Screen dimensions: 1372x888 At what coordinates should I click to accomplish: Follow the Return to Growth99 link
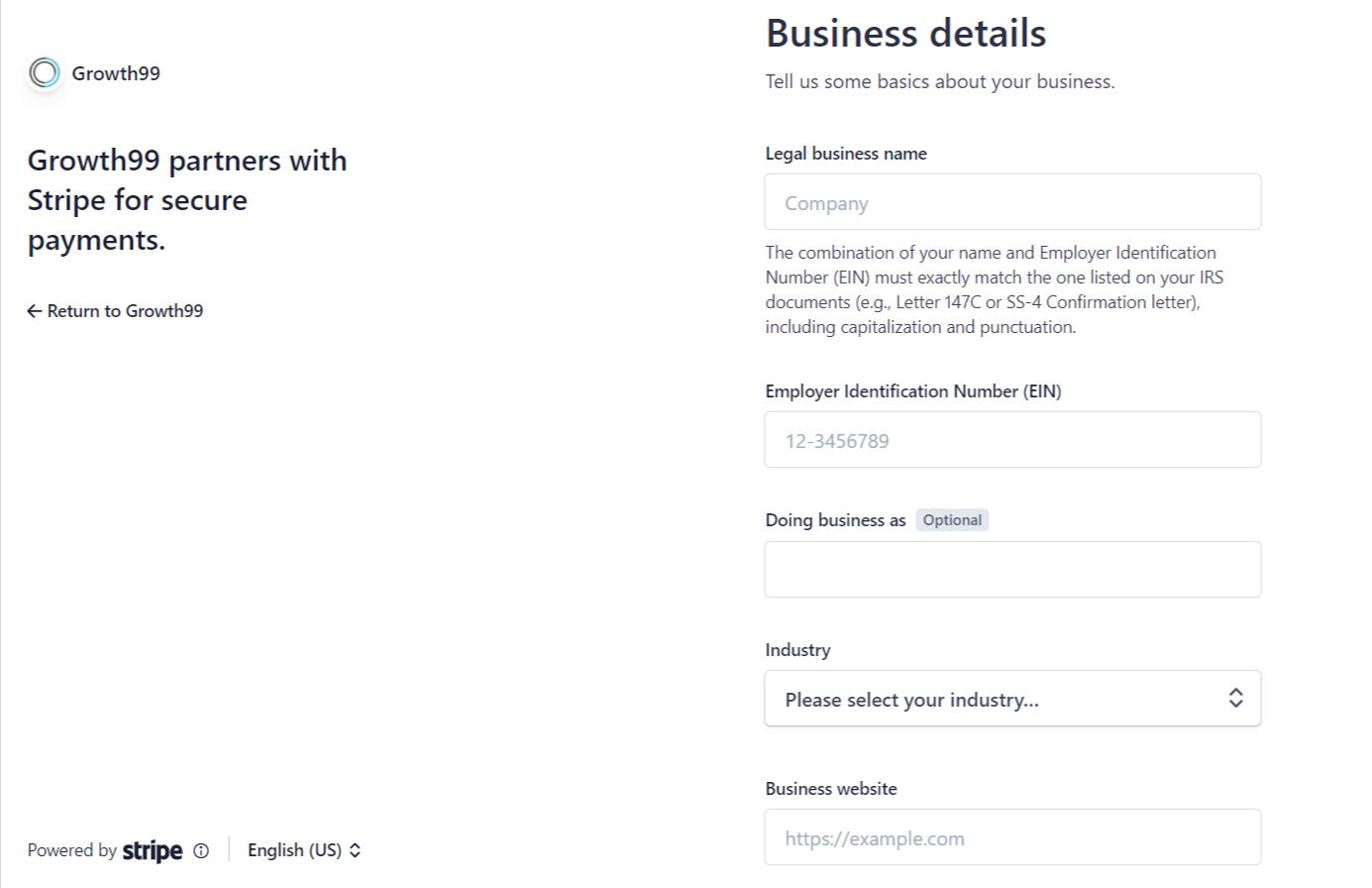point(124,311)
